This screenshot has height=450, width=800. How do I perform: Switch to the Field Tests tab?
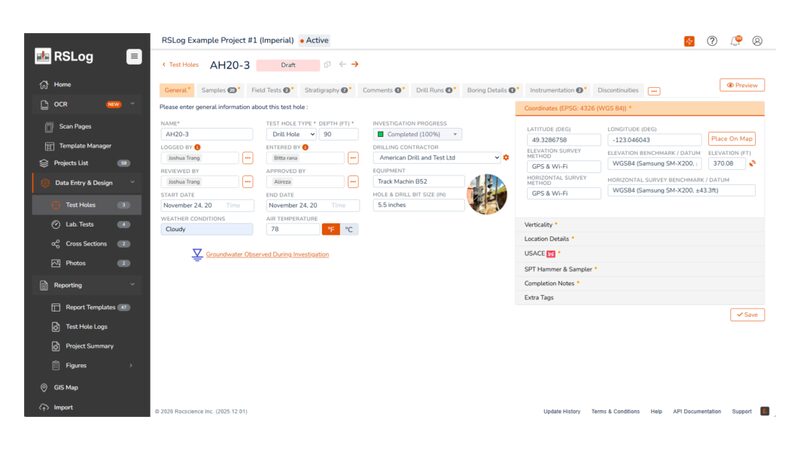272,90
